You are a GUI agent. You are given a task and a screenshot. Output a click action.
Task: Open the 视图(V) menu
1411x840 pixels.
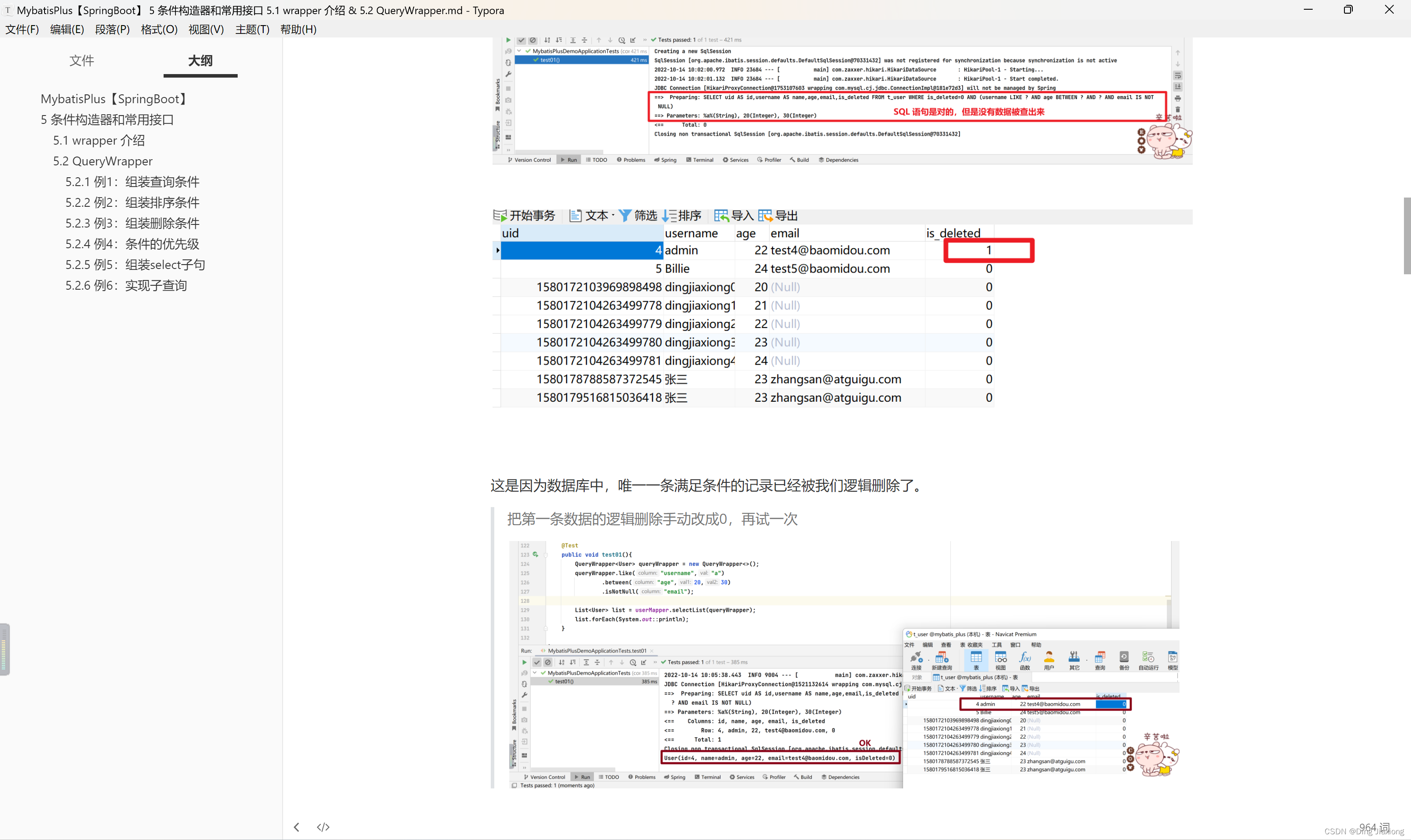coord(206,30)
